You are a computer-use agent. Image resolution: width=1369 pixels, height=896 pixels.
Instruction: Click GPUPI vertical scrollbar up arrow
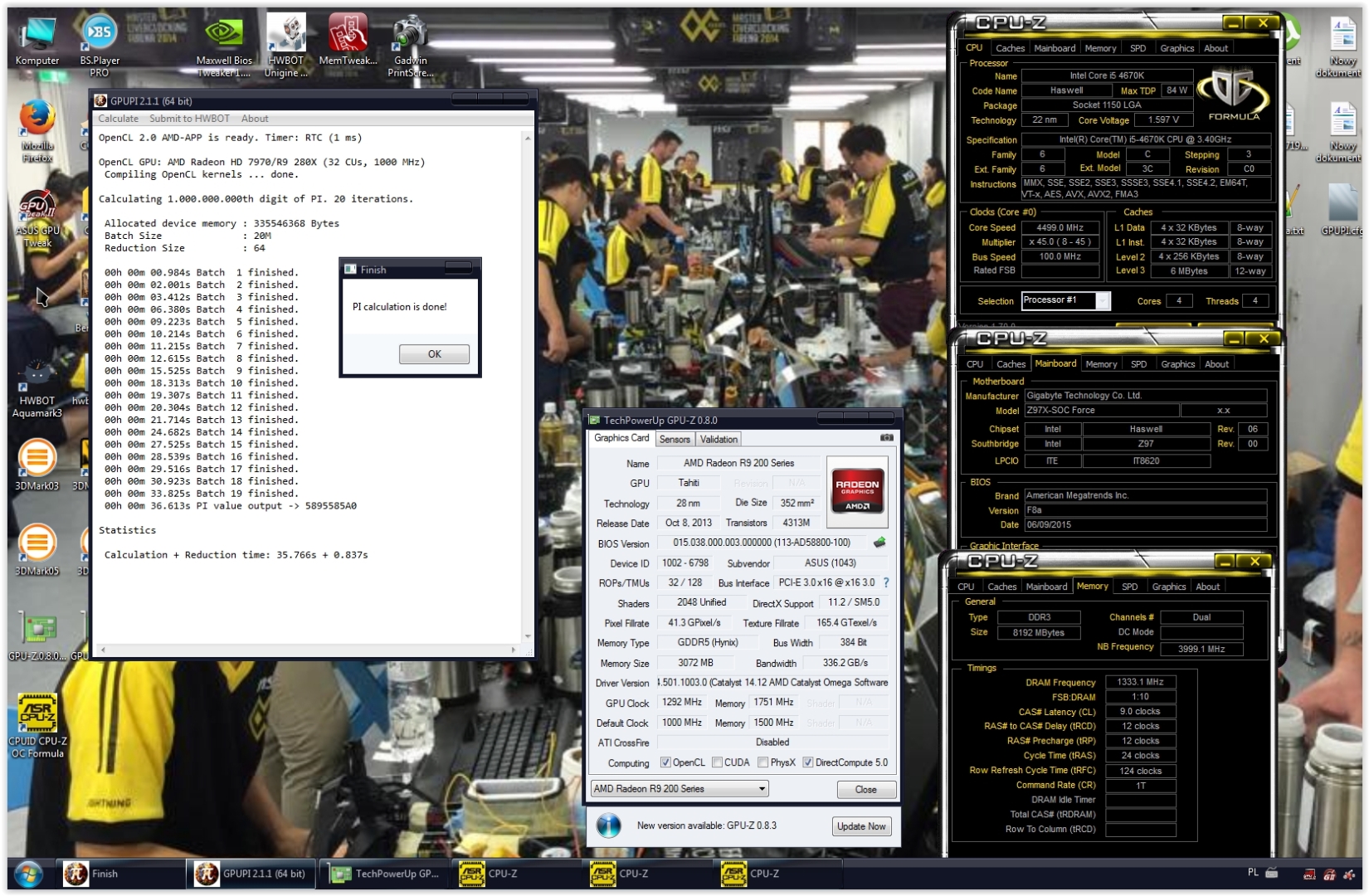coord(527,138)
